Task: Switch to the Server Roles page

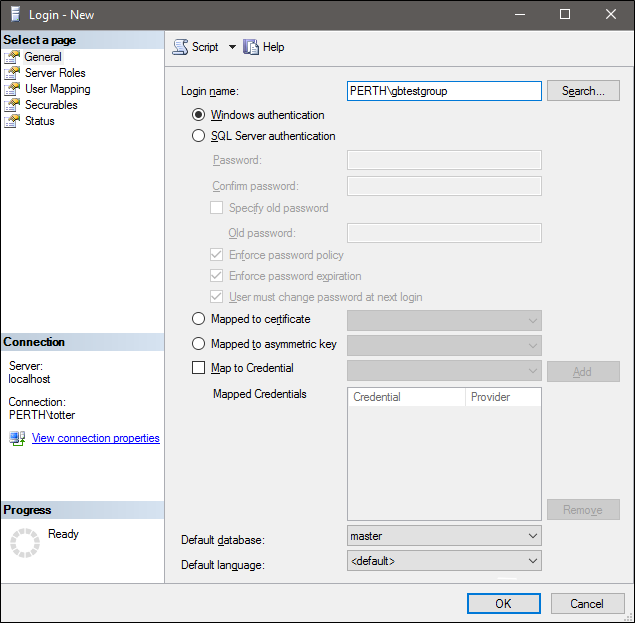Action: click(55, 73)
